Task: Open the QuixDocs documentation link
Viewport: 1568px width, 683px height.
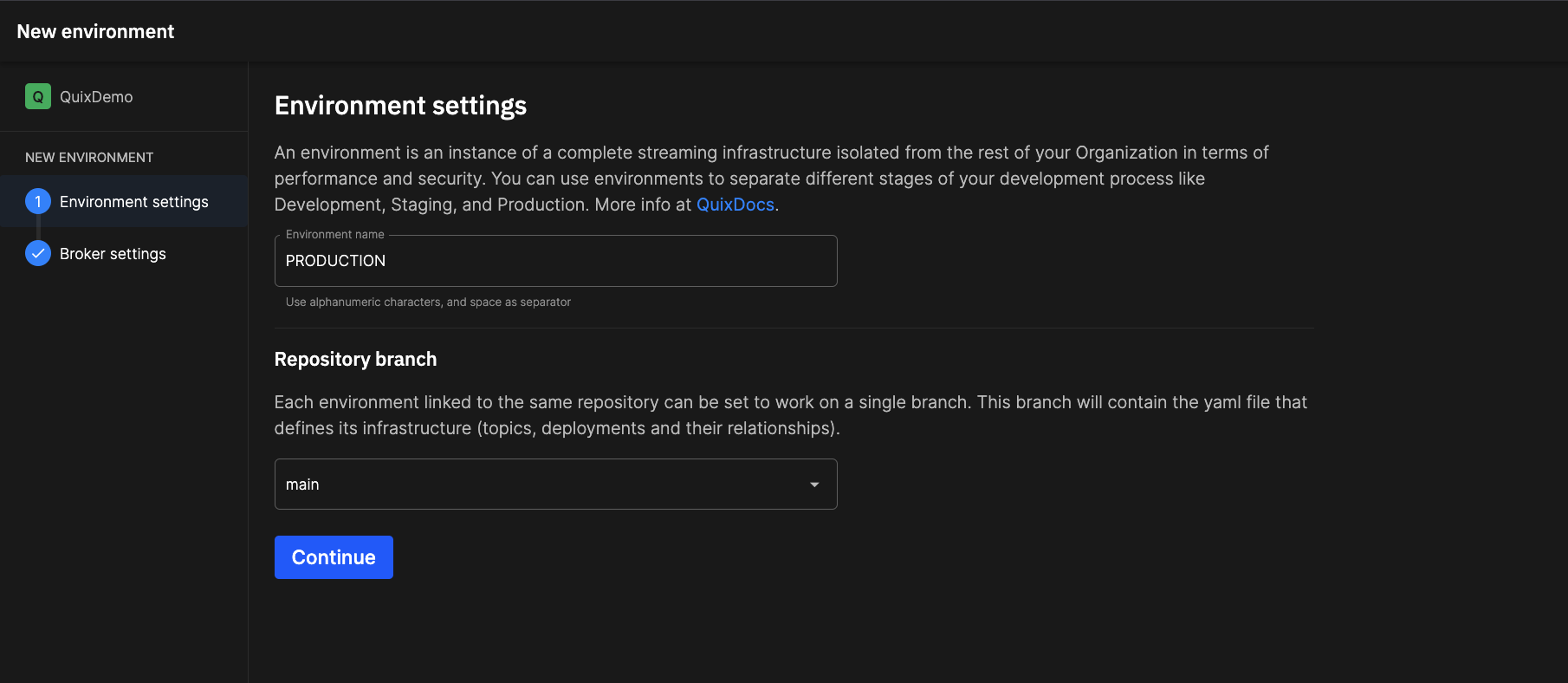Action: tap(735, 205)
